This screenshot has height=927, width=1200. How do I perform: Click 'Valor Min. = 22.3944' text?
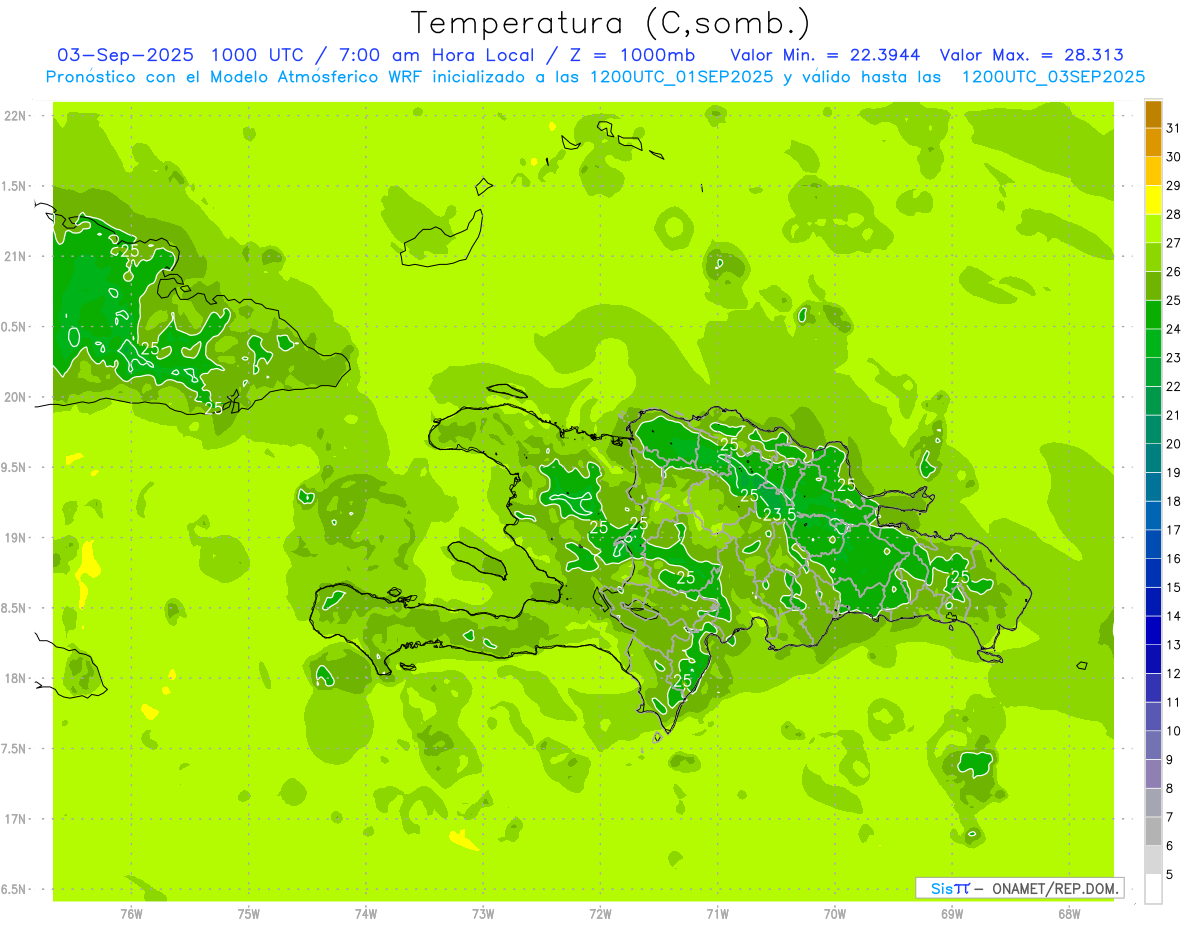click(825, 55)
